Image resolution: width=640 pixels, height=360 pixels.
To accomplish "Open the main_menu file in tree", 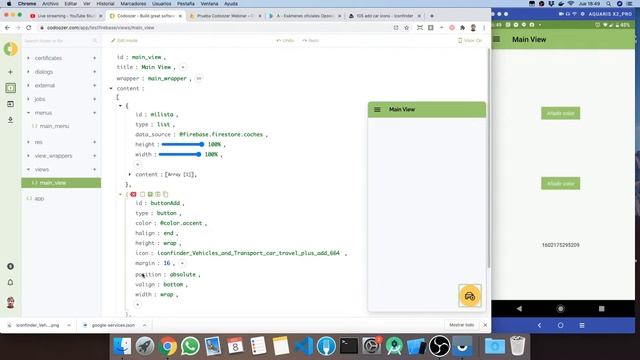I will point(54,126).
